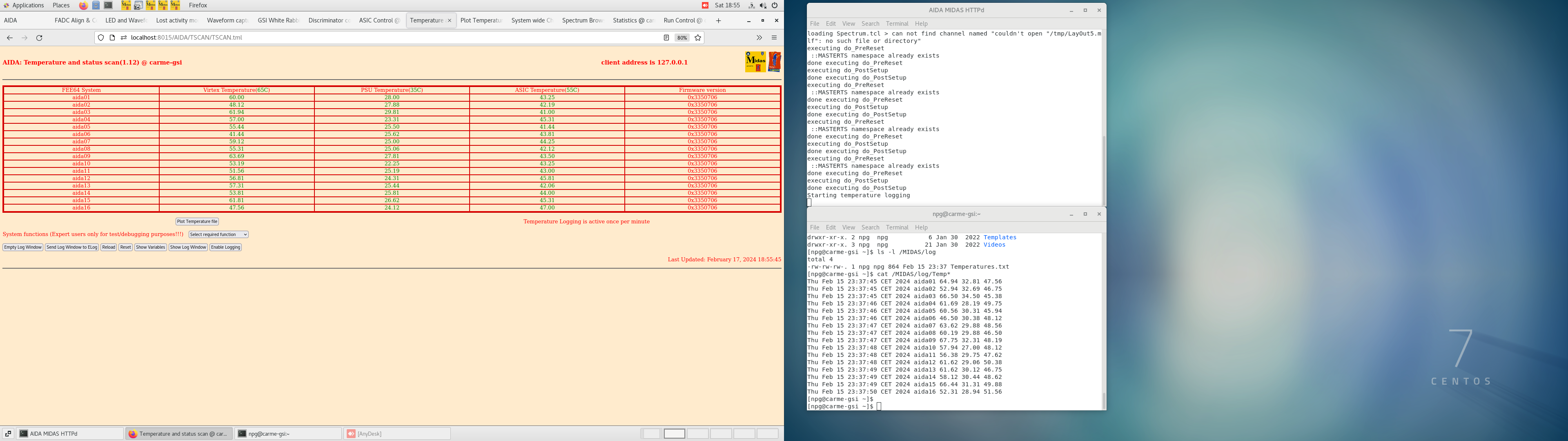
Task: Click the URL address field
Action: tap(390, 38)
